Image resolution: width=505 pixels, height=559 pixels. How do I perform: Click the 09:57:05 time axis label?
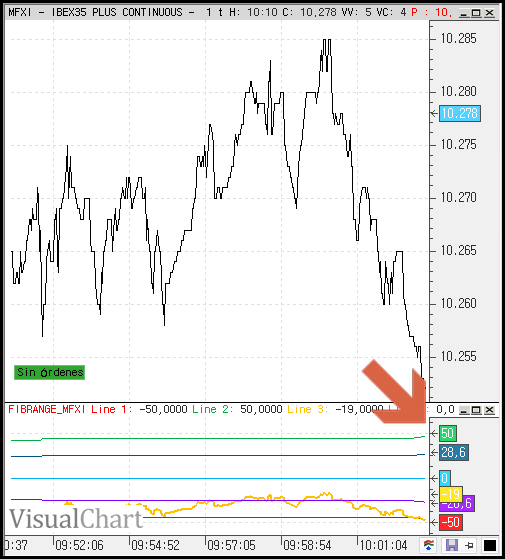(231, 545)
